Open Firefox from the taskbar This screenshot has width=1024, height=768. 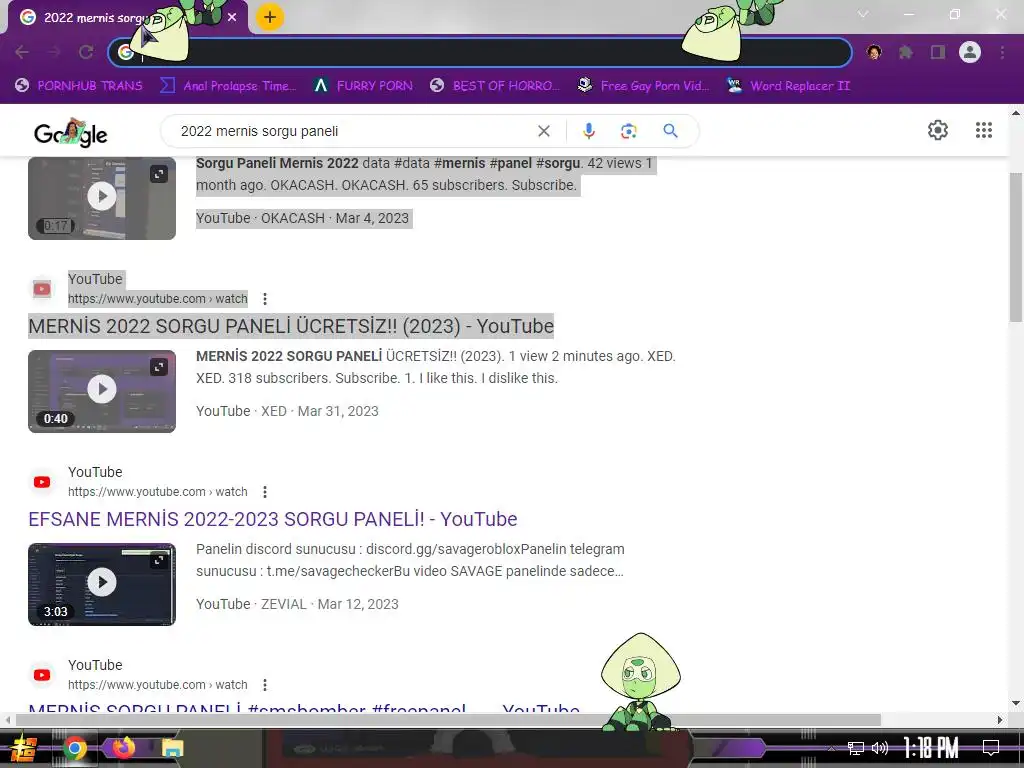tap(124, 748)
